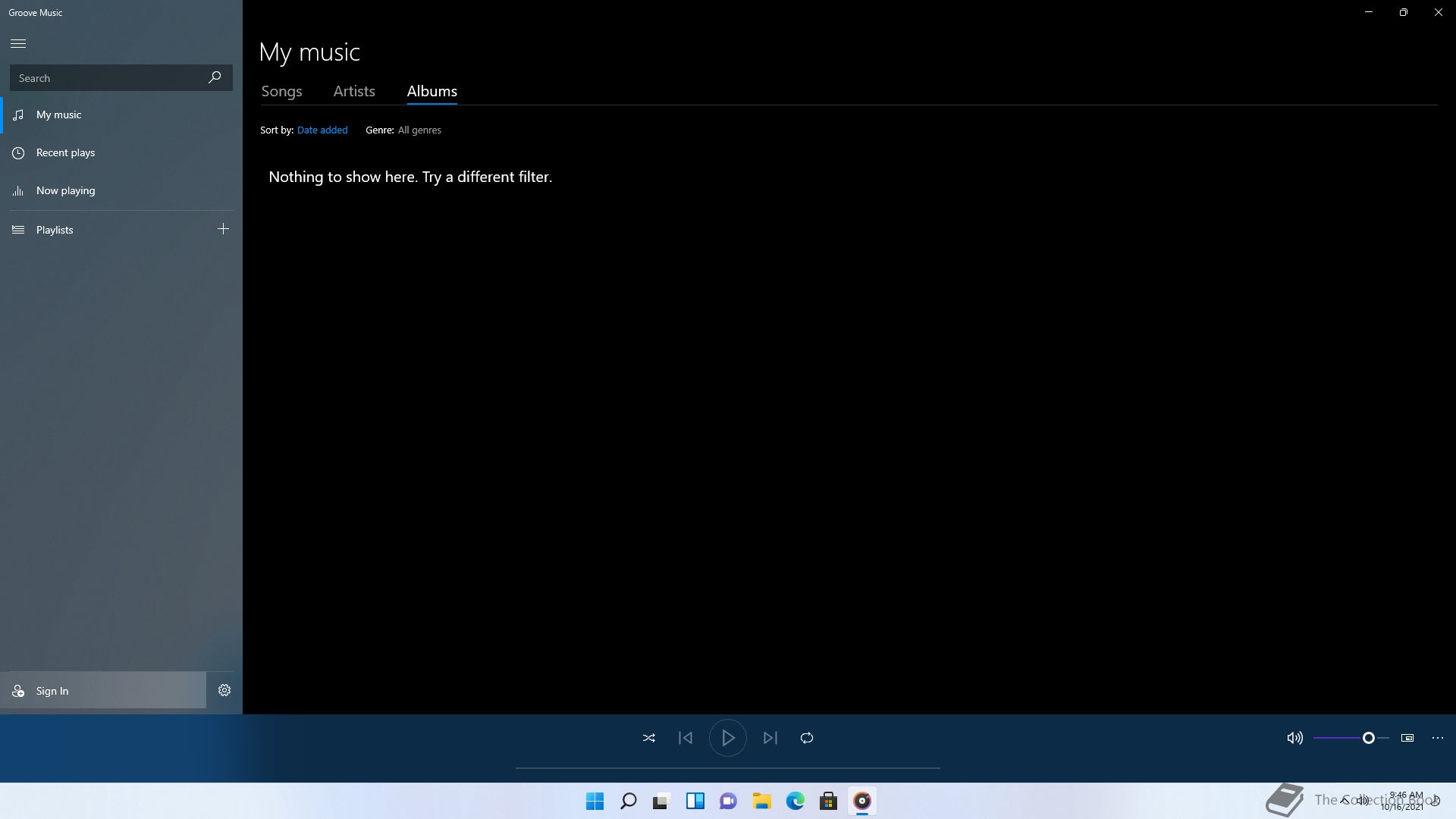Start playback with Play button

click(728, 737)
